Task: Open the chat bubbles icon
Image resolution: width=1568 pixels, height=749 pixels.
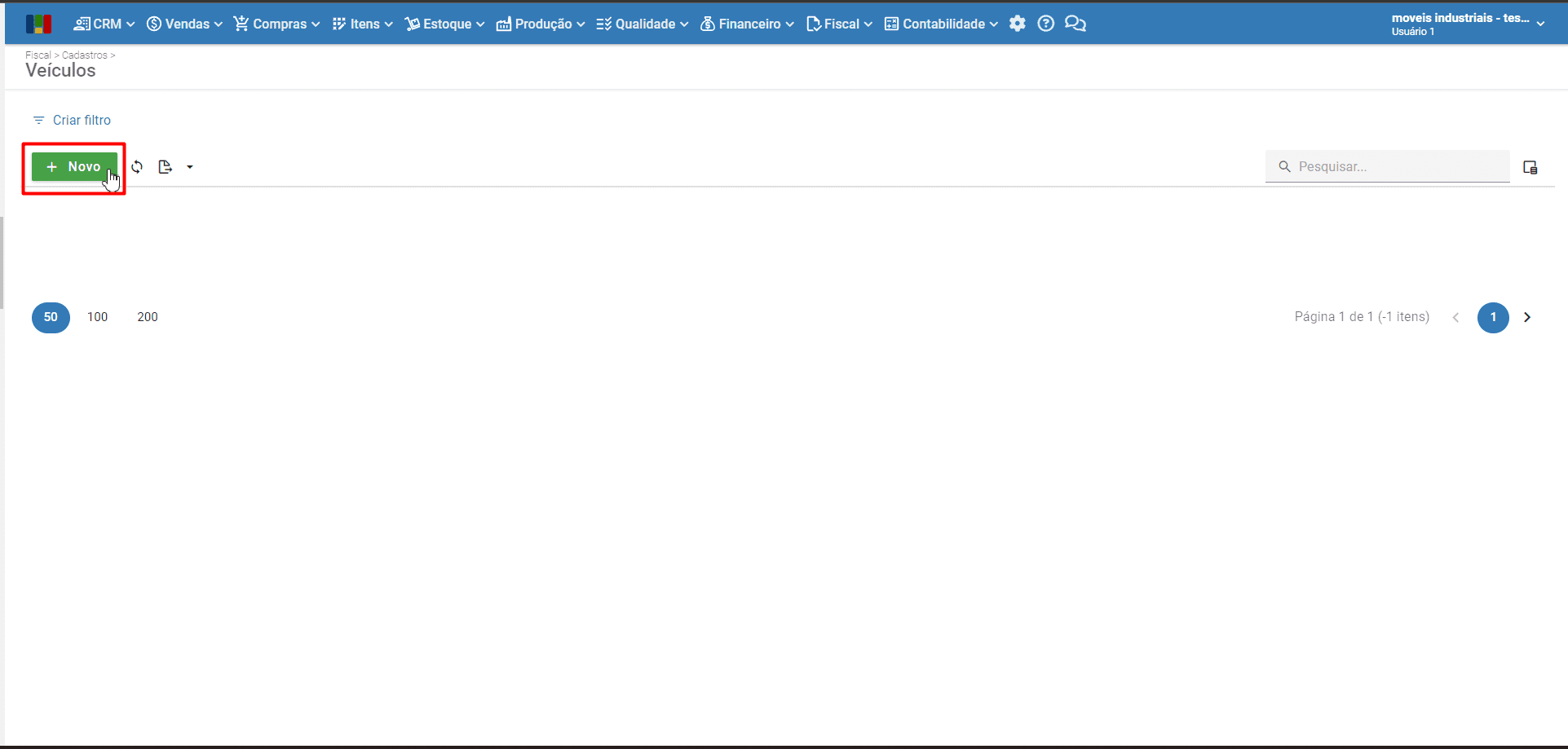Action: pos(1076,24)
